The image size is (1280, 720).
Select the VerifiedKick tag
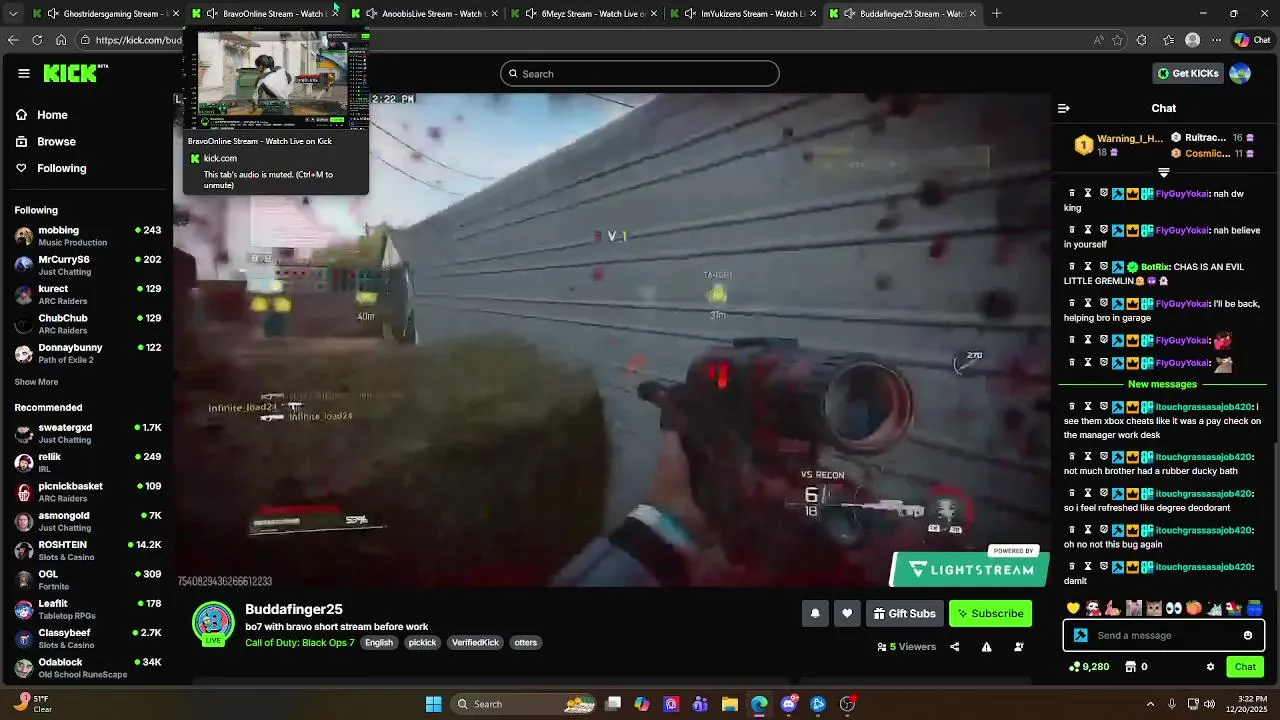point(475,643)
